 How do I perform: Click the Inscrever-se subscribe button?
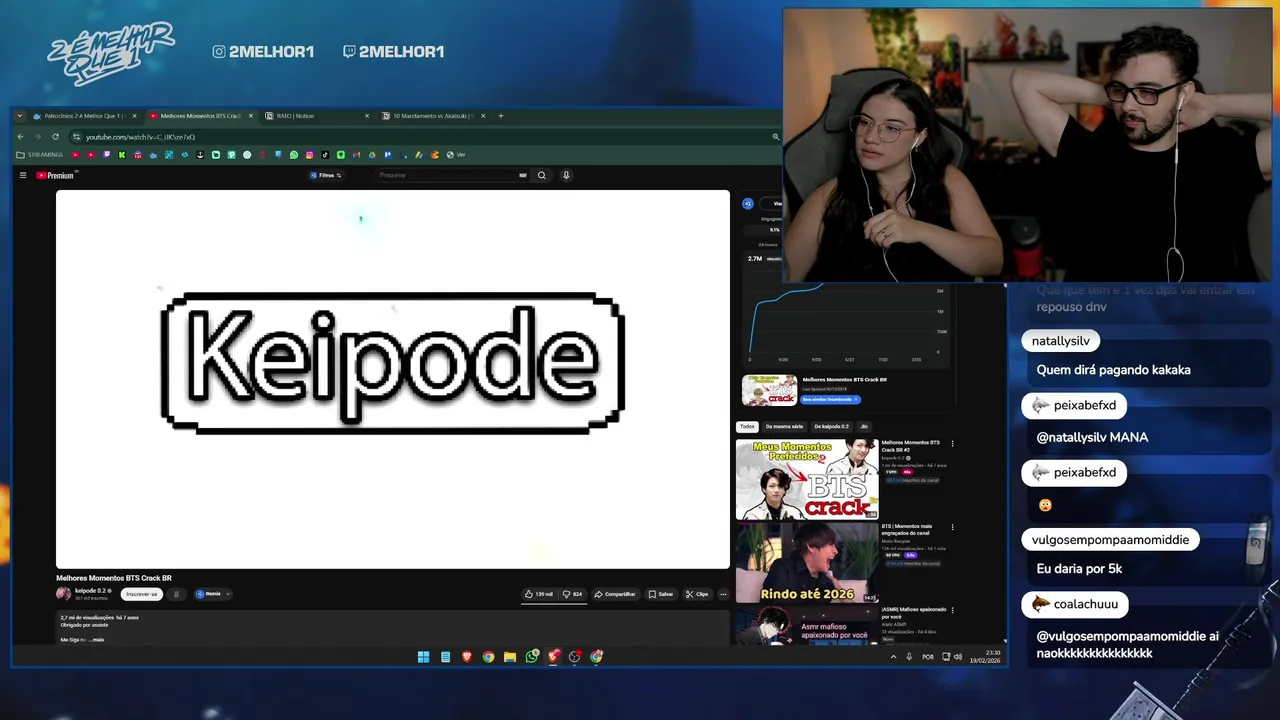(x=142, y=594)
